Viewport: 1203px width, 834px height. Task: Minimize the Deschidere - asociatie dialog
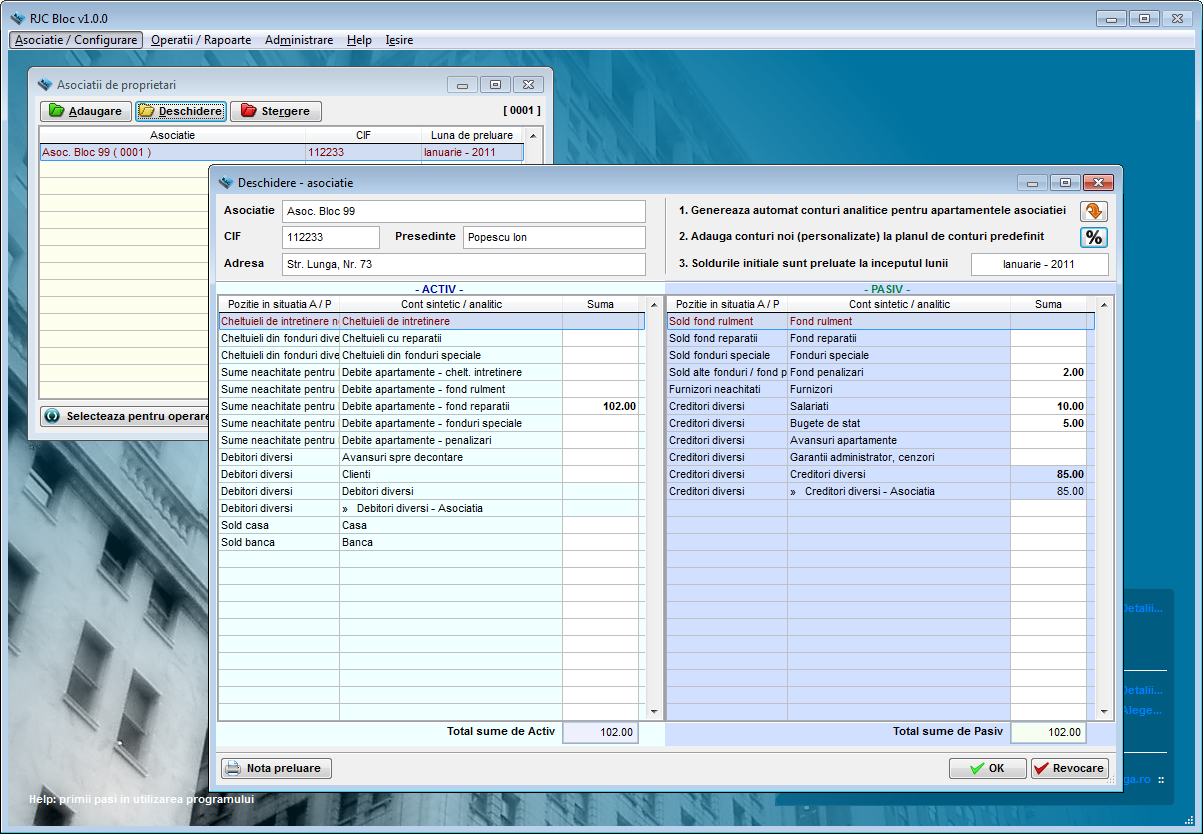click(x=1032, y=182)
